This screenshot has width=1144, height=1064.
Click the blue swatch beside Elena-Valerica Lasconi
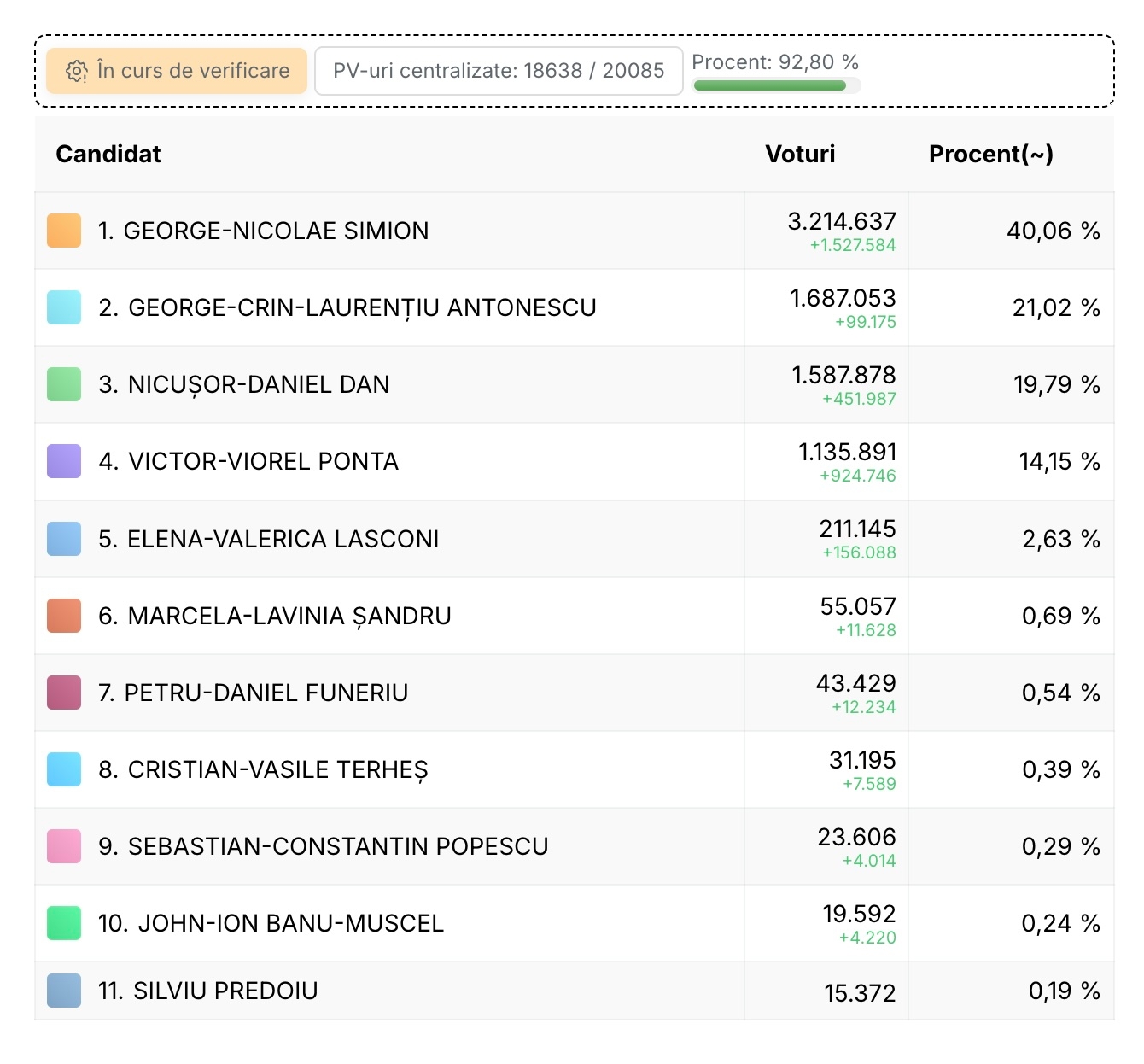[x=64, y=539]
